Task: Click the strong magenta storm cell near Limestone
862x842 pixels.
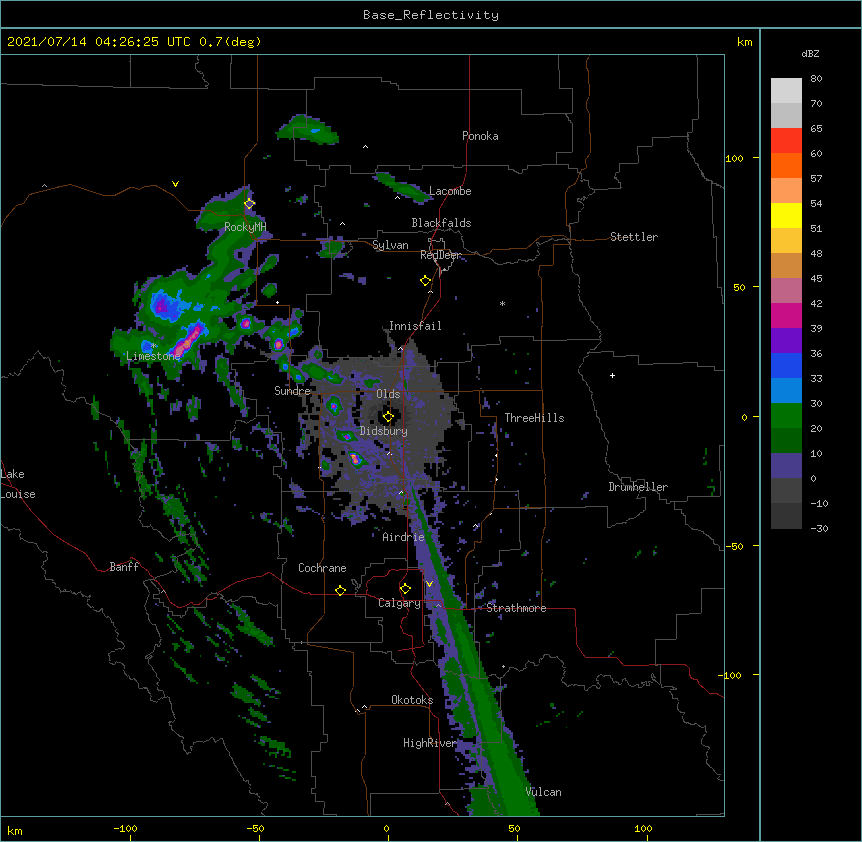Action: click(x=187, y=339)
